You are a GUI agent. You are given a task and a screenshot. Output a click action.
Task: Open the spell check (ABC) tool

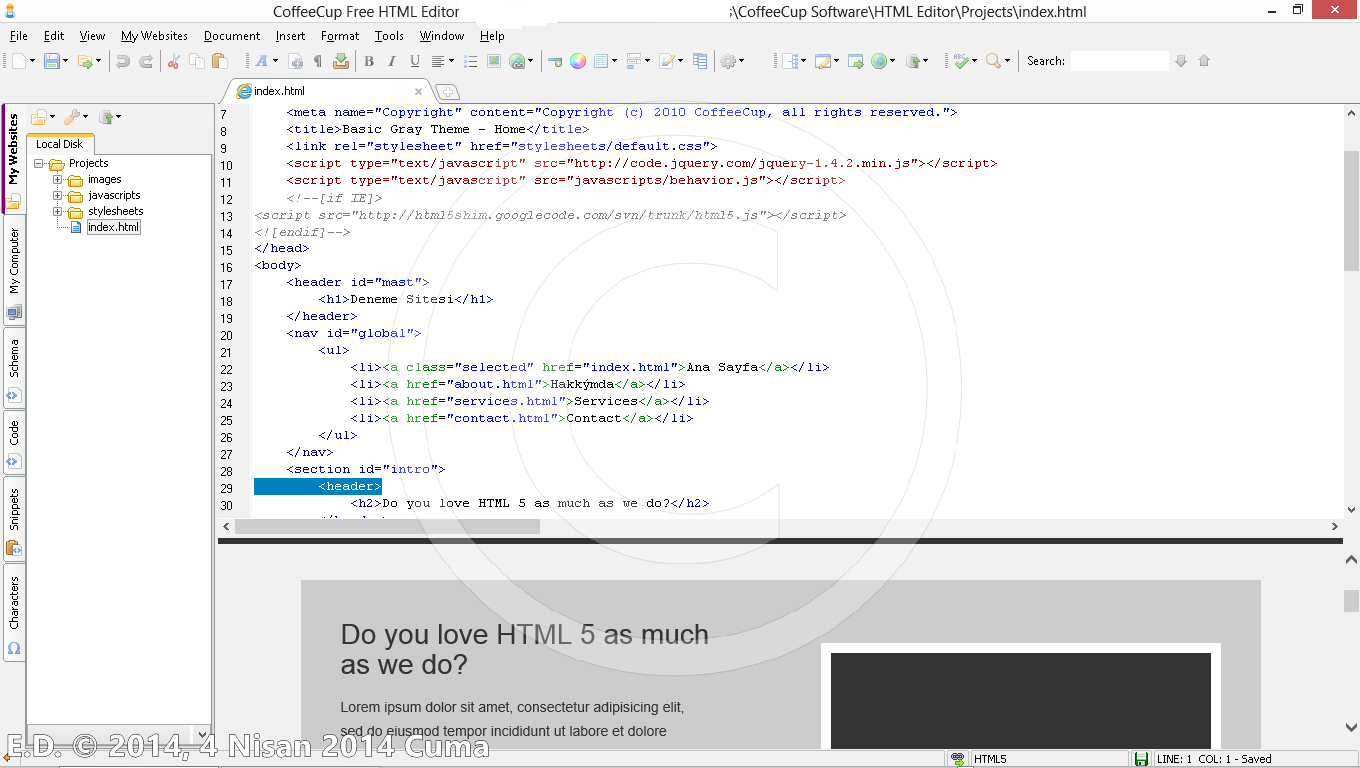pyautogui.click(x=961, y=61)
